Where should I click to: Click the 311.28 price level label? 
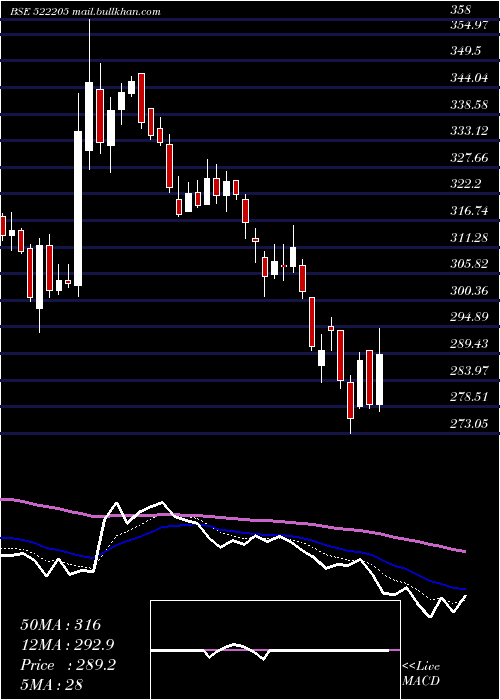point(469,238)
